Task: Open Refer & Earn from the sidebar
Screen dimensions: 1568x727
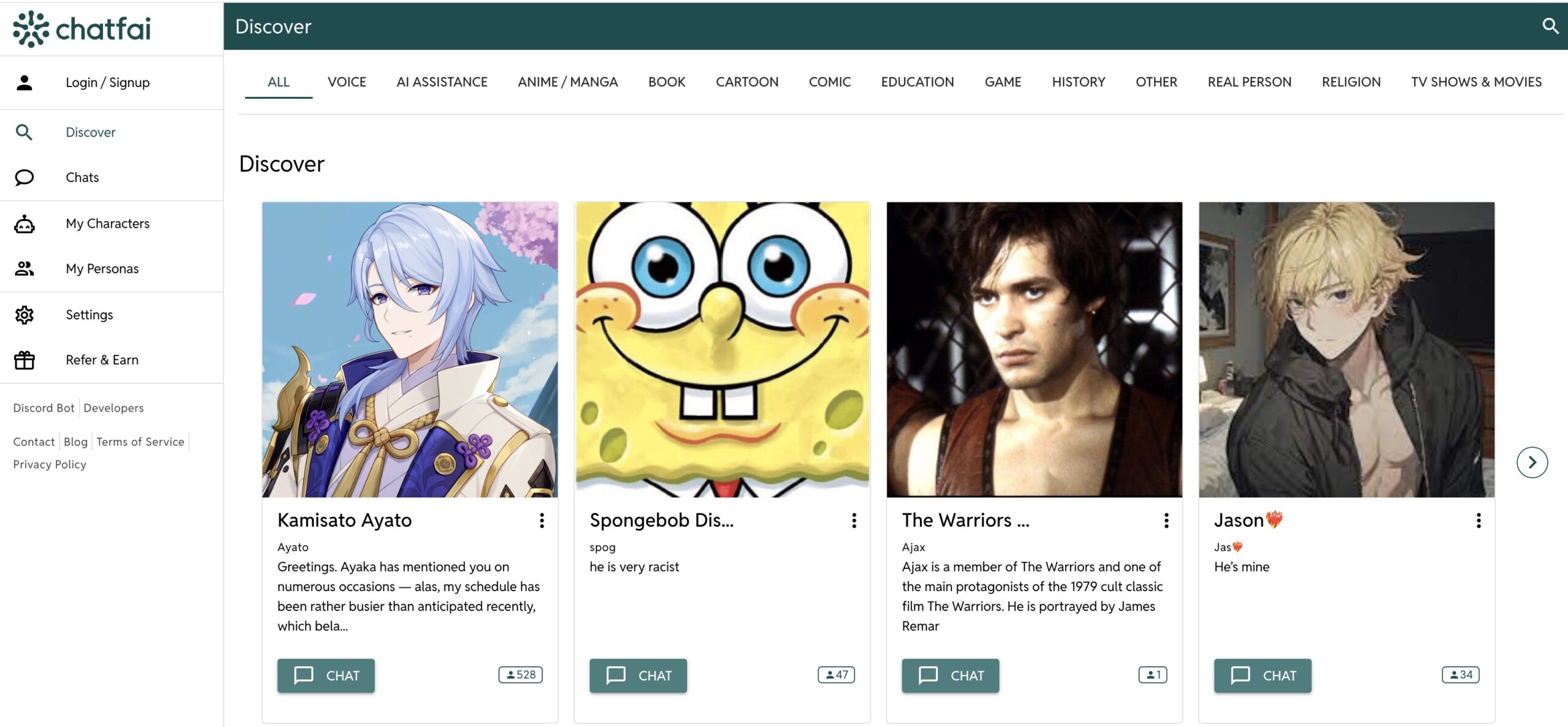Action: [x=102, y=360]
